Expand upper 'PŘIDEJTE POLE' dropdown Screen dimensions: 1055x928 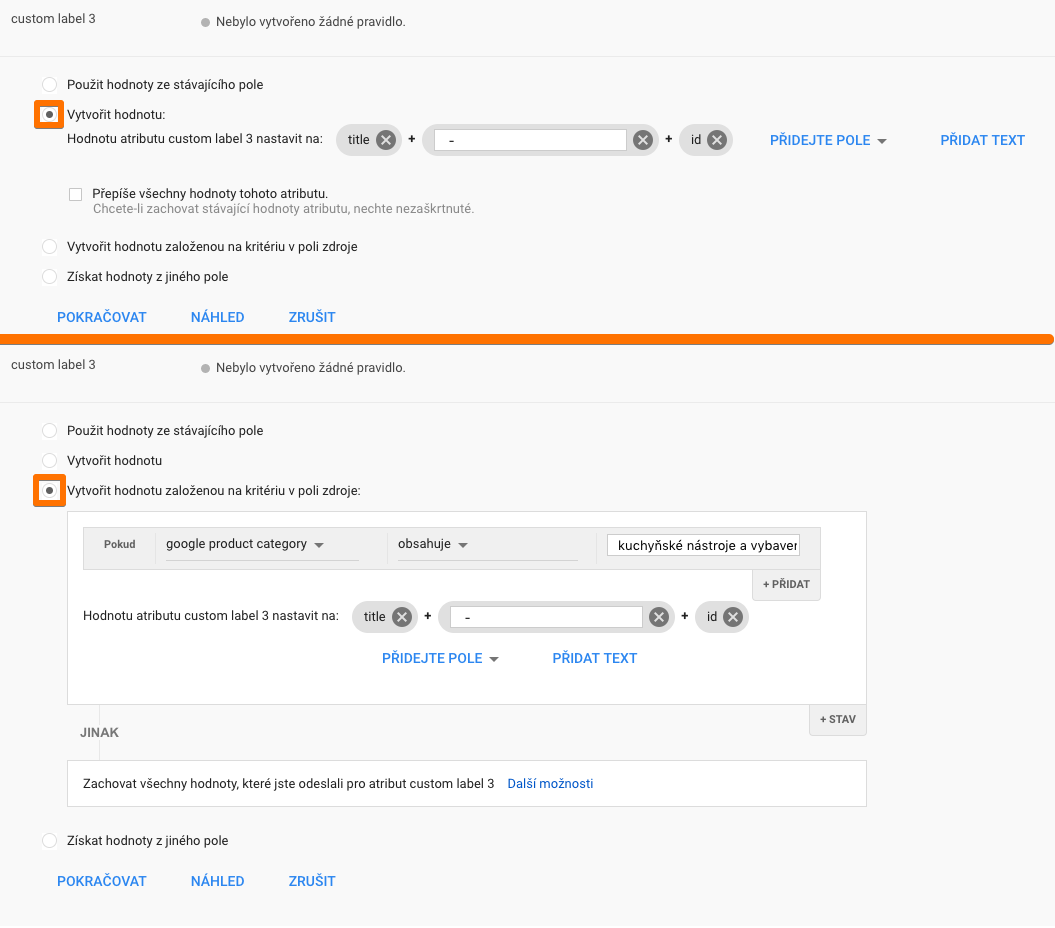click(828, 141)
